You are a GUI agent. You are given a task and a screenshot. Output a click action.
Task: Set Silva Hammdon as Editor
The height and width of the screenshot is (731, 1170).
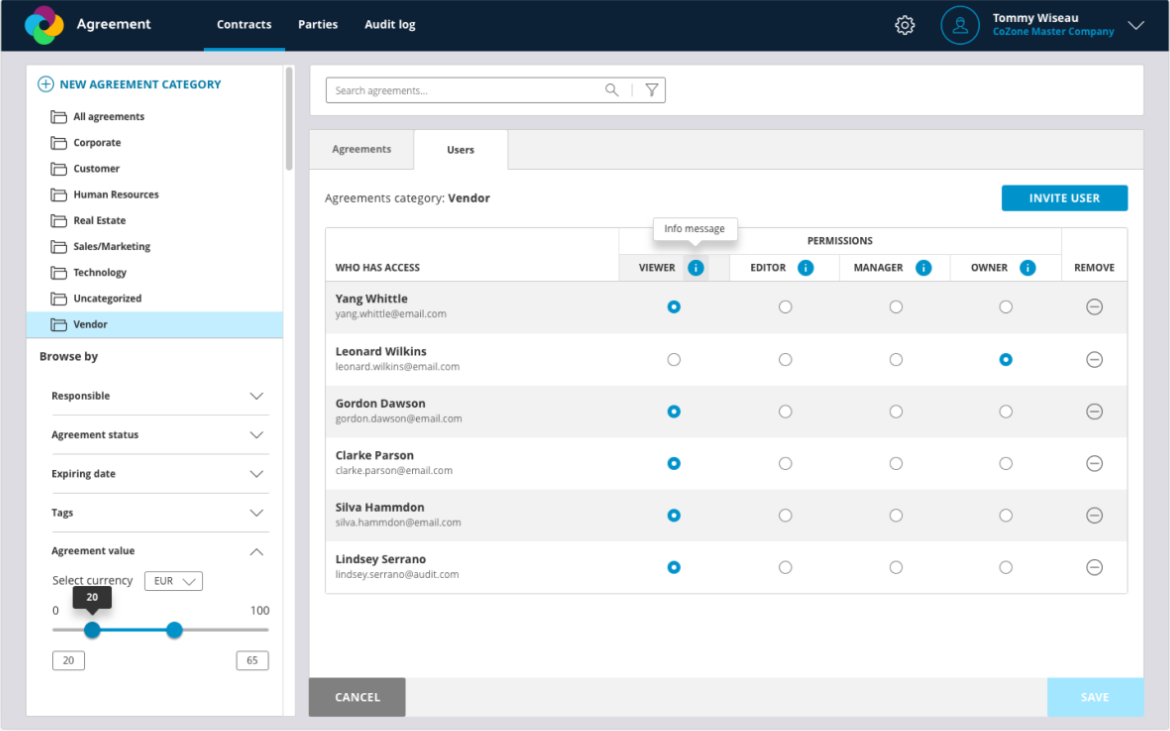click(x=785, y=515)
